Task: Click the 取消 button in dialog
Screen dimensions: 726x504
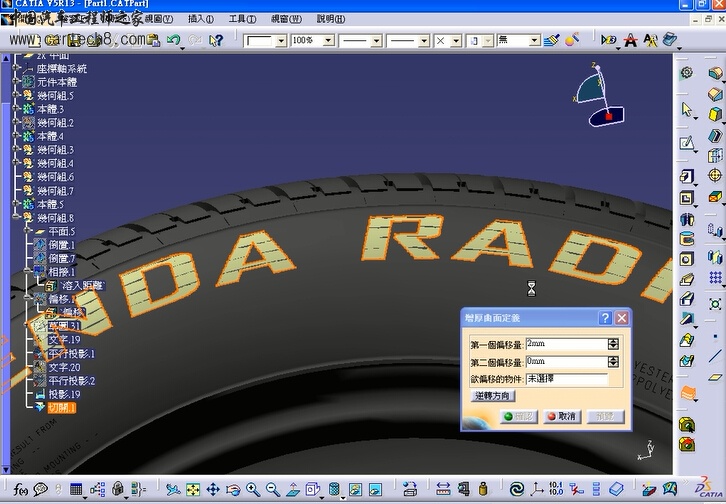Action: click(562, 417)
